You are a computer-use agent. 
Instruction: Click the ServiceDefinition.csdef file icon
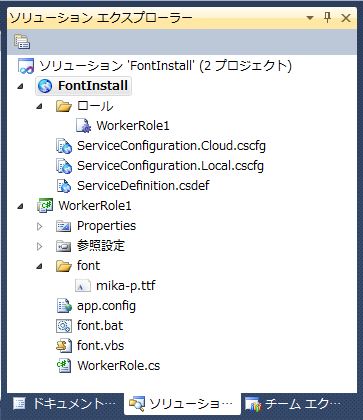tap(64, 186)
